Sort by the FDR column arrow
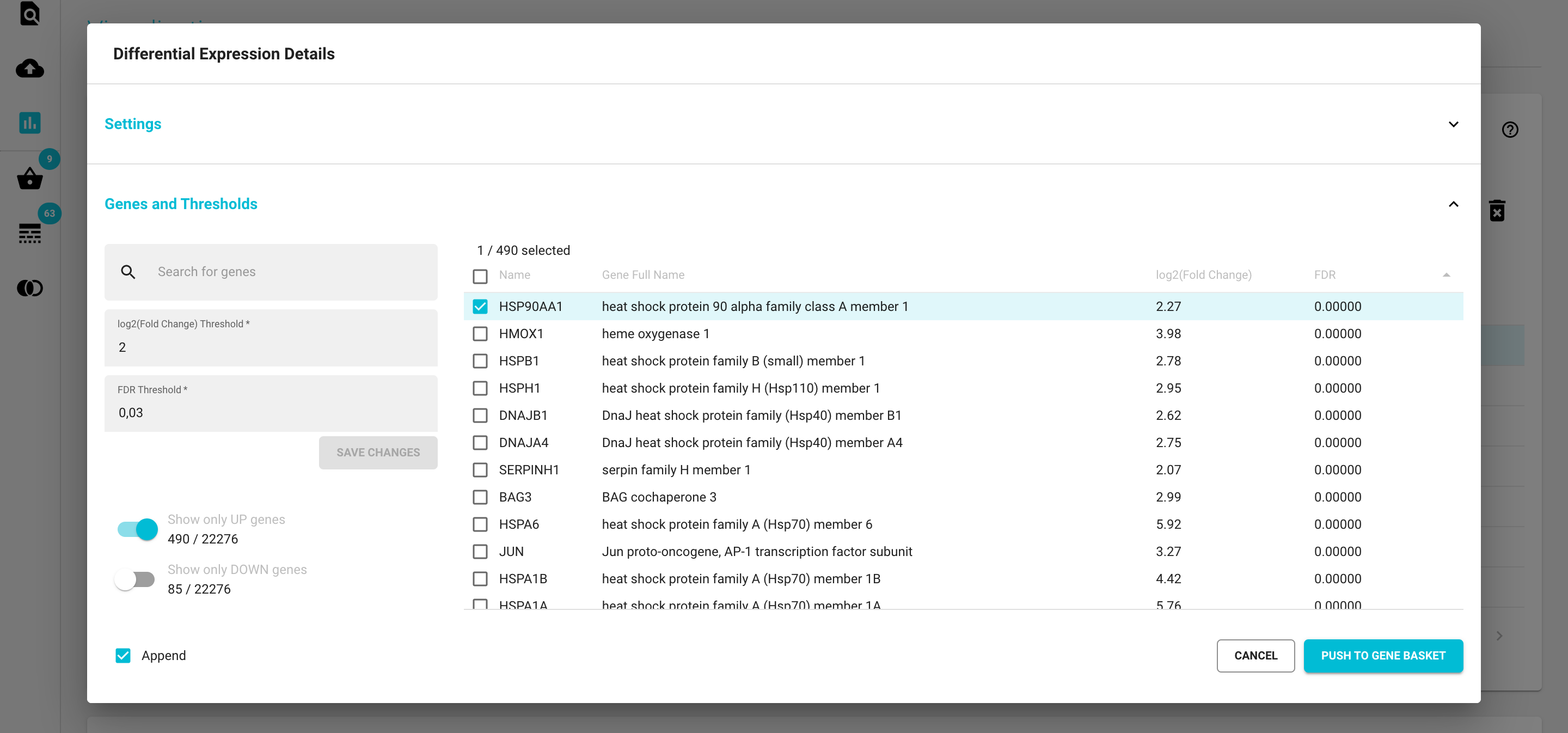Screen dimensions: 1568x733 1446,275
